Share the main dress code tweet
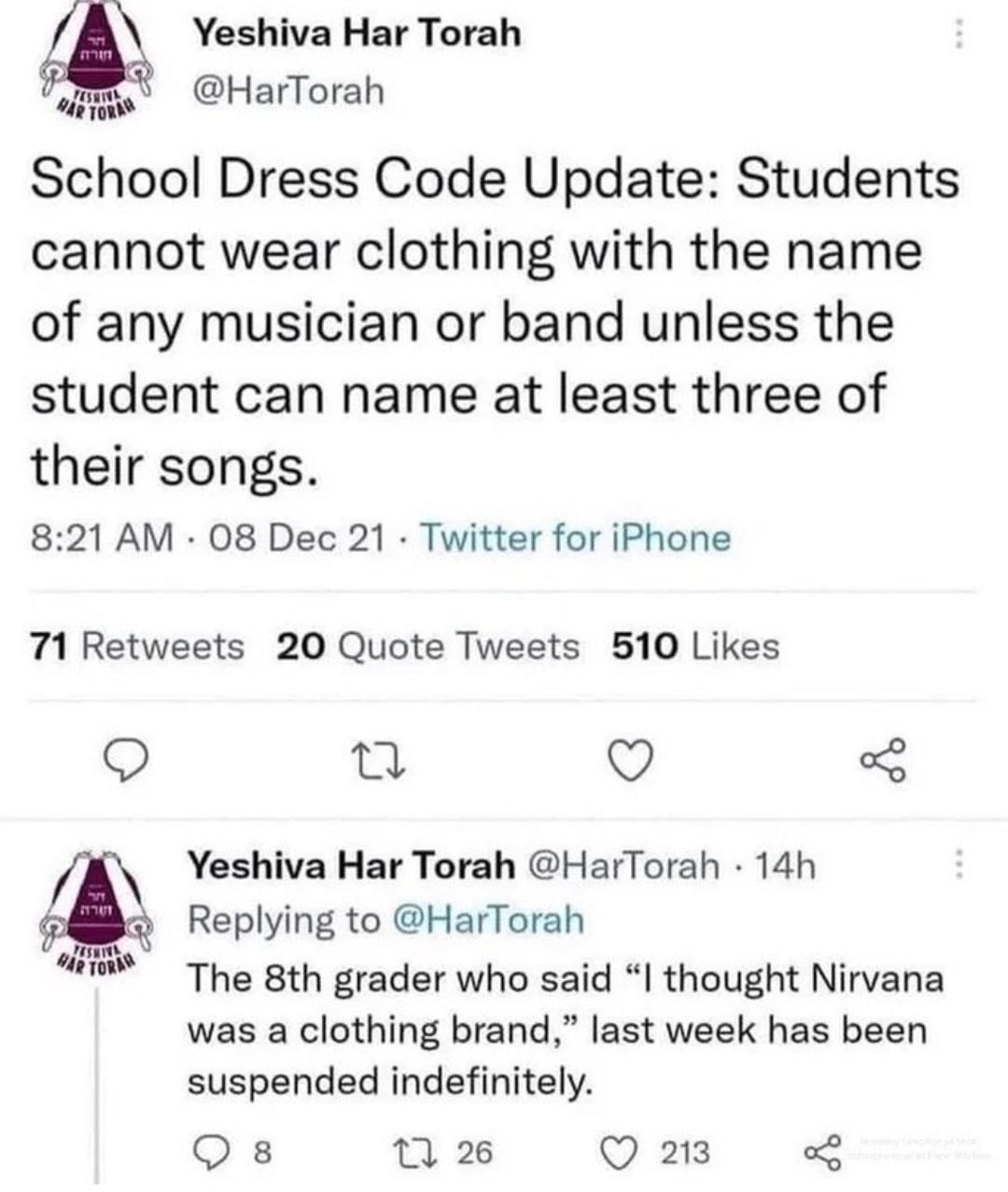Image resolution: width=1008 pixels, height=1192 pixels. point(884,759)
